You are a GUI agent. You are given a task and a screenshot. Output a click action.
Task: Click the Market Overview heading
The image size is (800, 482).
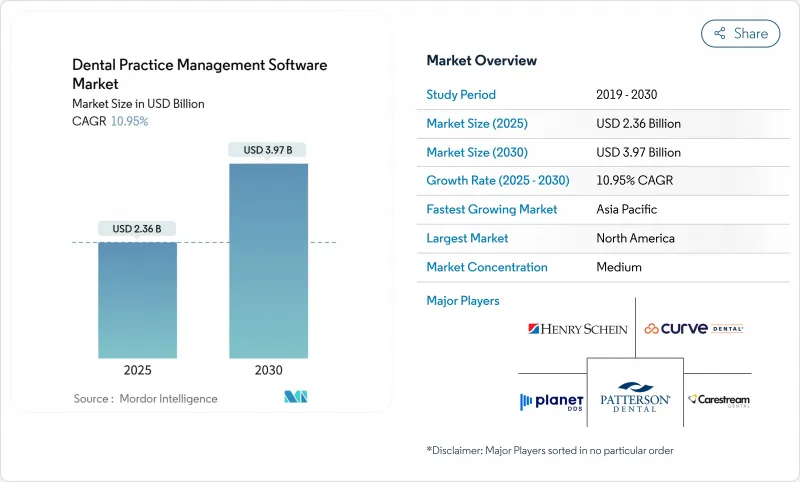(481, 61)
